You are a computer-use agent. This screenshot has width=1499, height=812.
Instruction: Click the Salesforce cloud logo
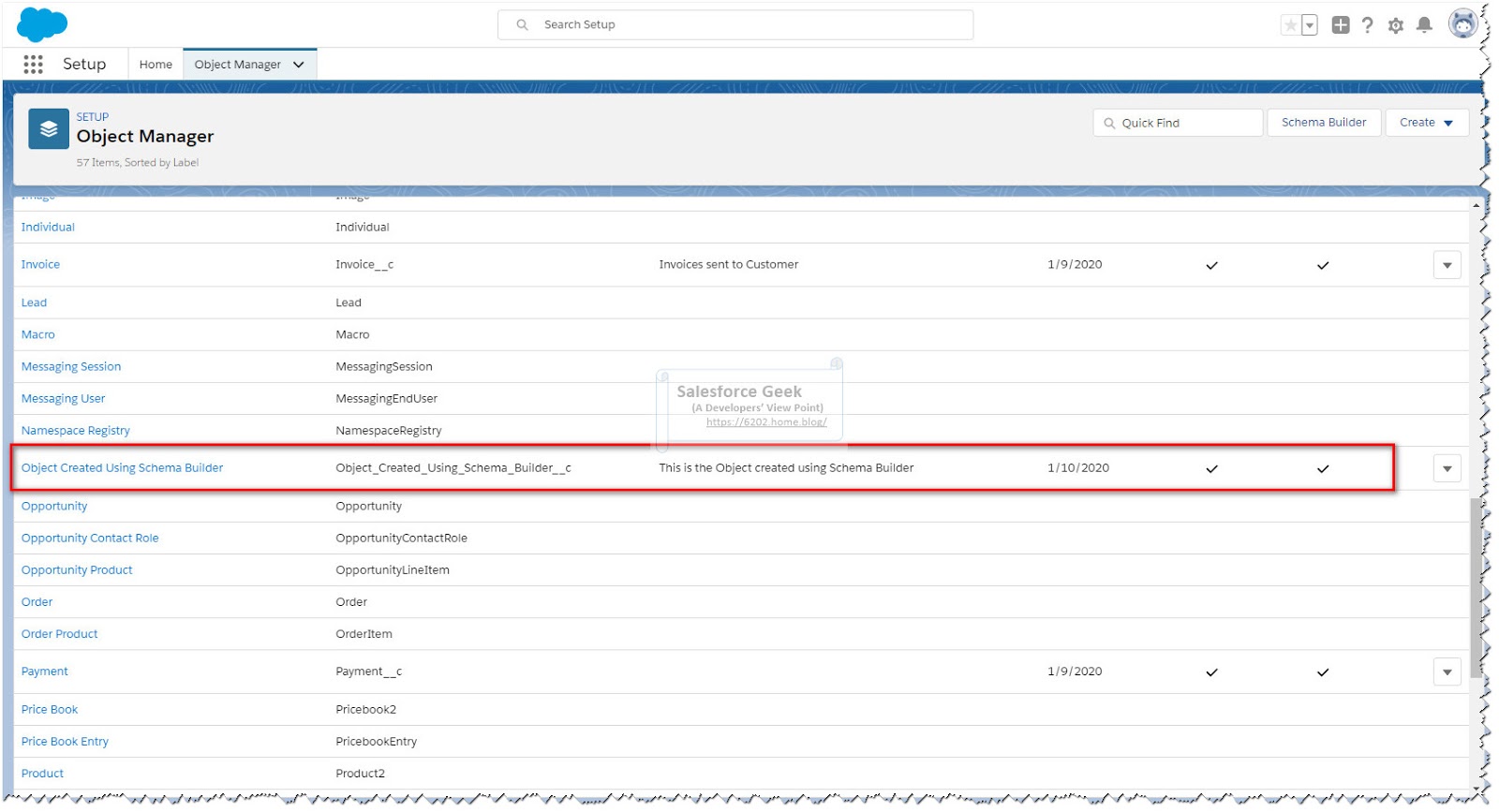42,24
